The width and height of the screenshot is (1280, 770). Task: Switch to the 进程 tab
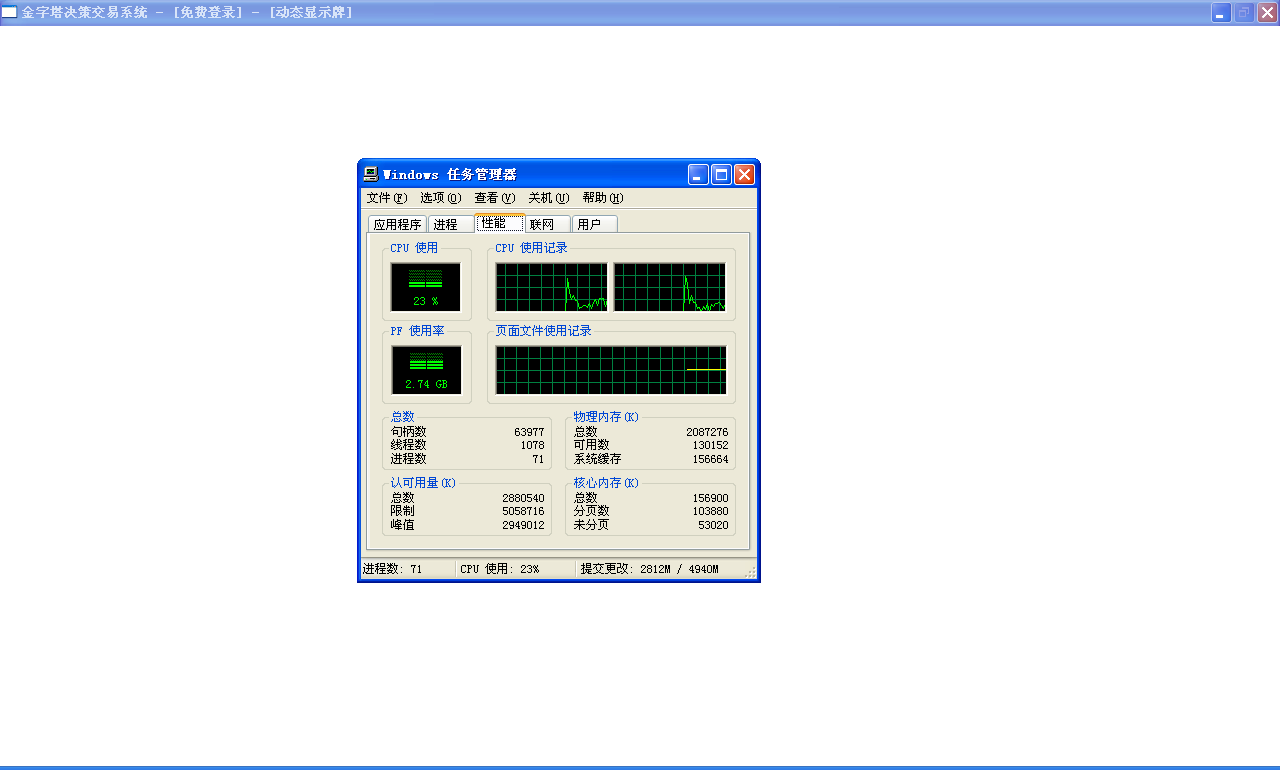(x=451, y=224)
